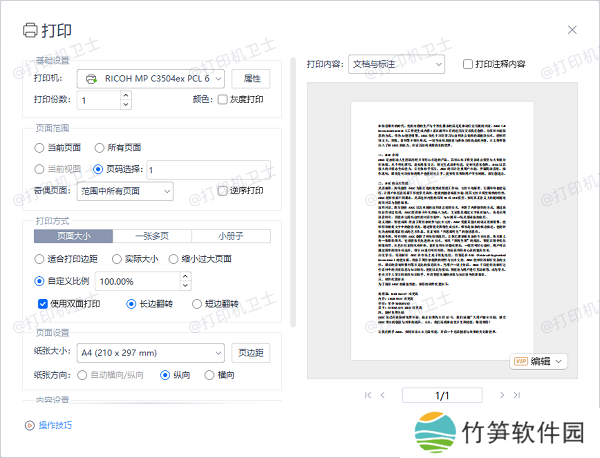Click the 属性 printer properties button

tap(251, 78)
